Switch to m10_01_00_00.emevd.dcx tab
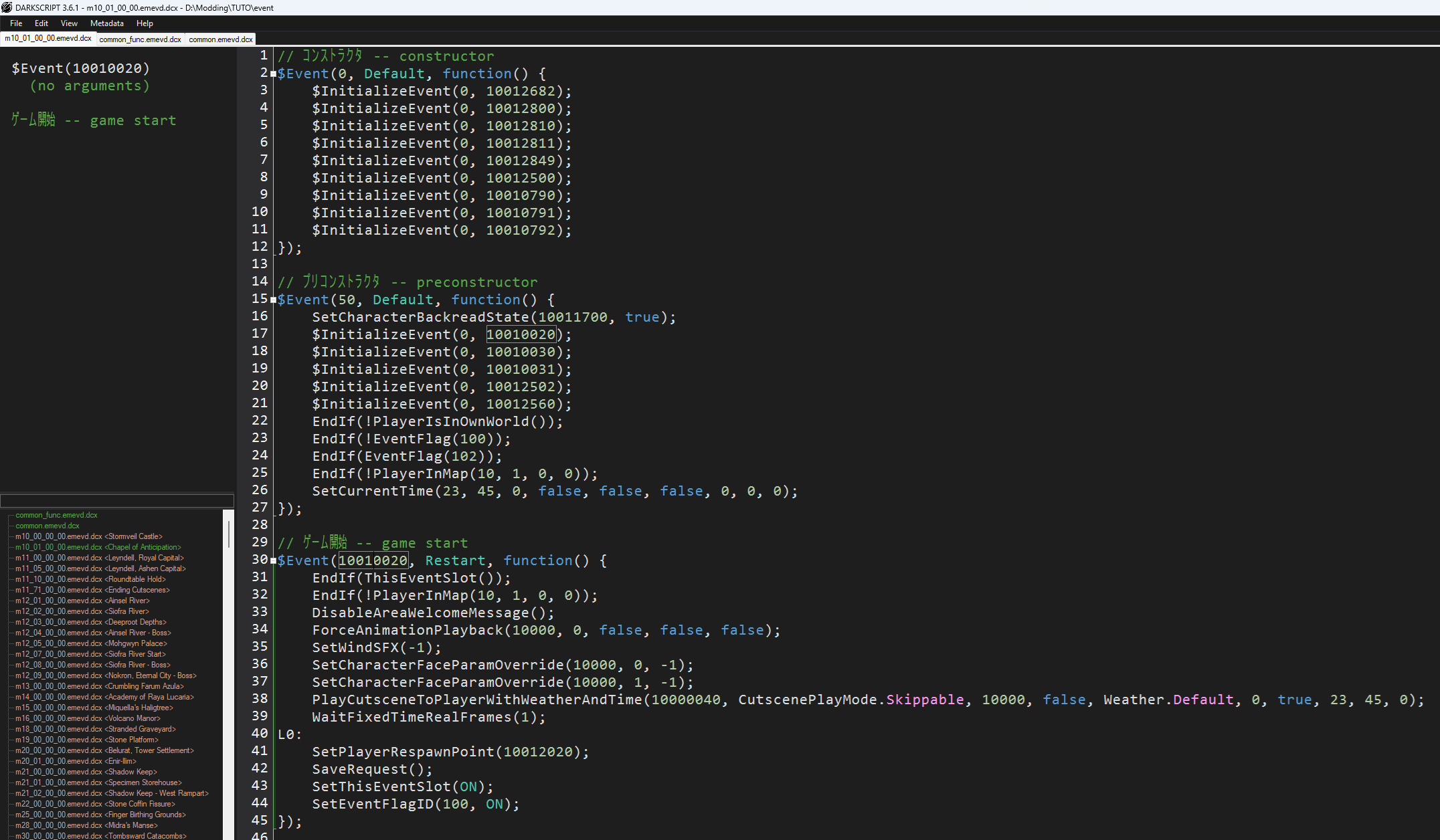The height and width of the screenshot is (840, 1440). 48,39
